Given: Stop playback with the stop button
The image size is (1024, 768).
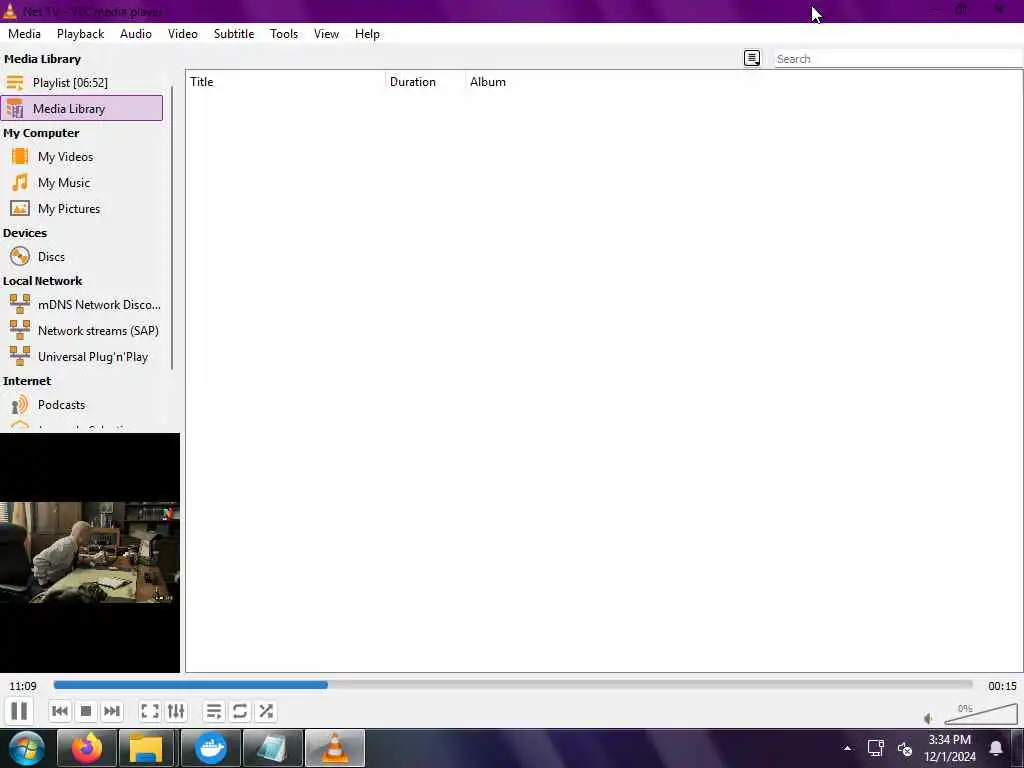Looking at the screenshot, I should click(86, 711).
